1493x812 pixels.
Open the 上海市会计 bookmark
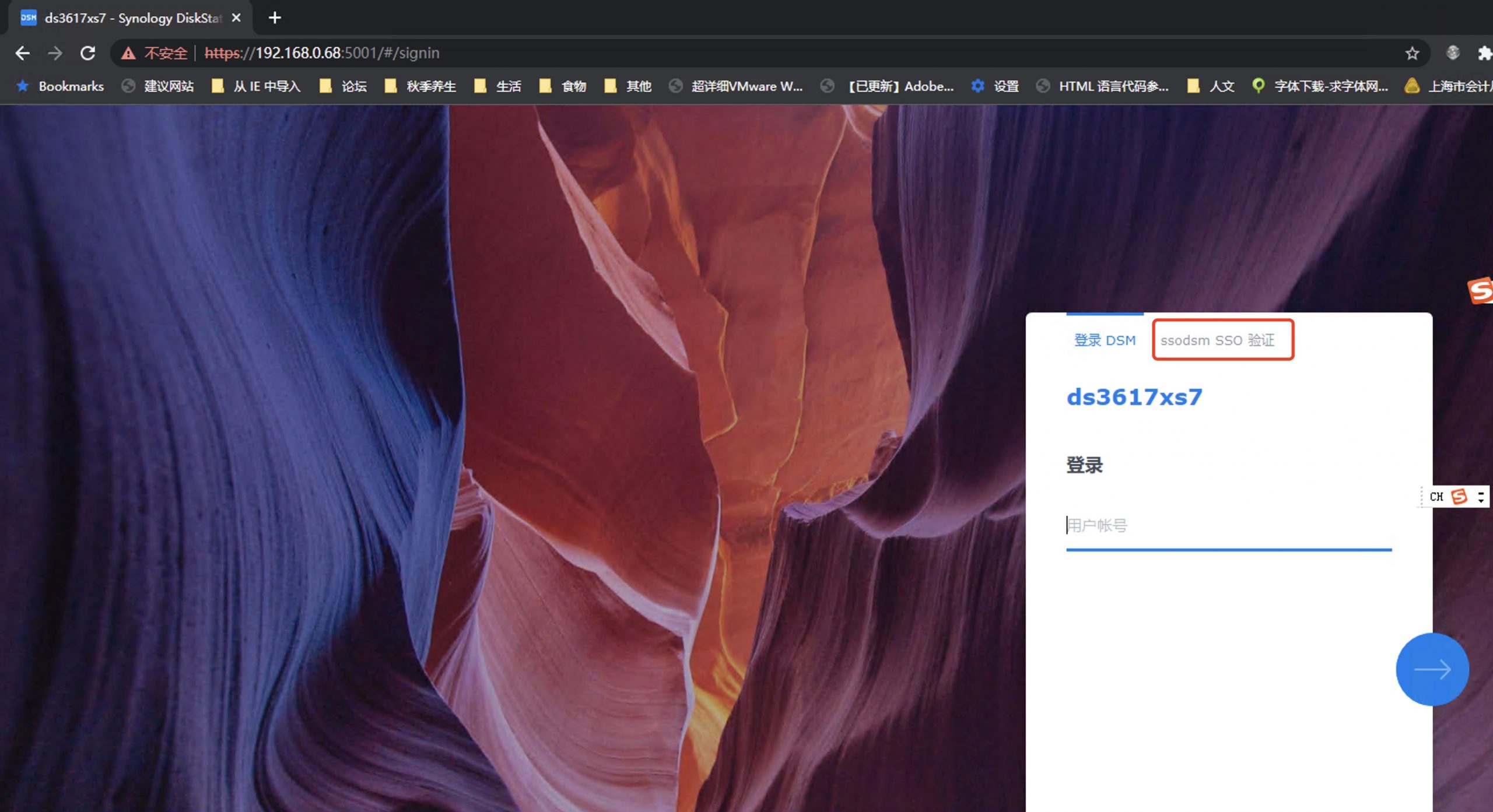pos(1449,86)
